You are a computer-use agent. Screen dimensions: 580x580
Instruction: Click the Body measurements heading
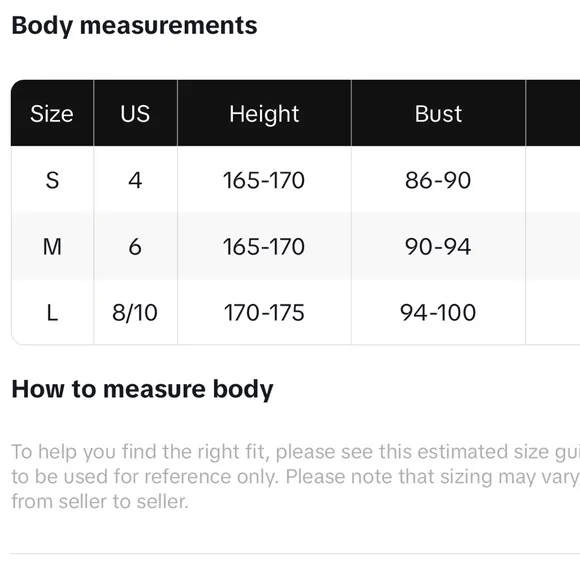click(x=134, y=26)
